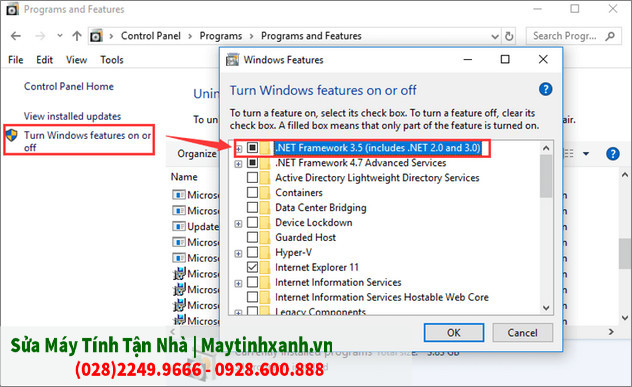Click the Programs list scroll up arrow
Viewport: 632px width, 387px height.
point(625,175)
